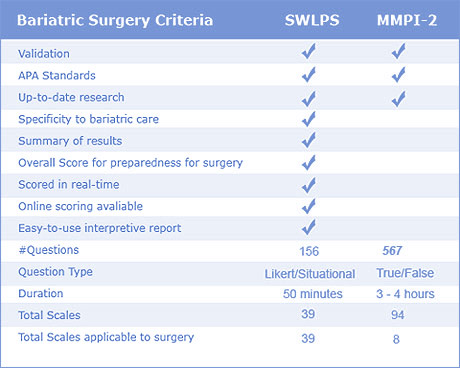Click the 3 - 4 hours duration value
This screenshot has width=460, height=368.
(x=405, y=294)
